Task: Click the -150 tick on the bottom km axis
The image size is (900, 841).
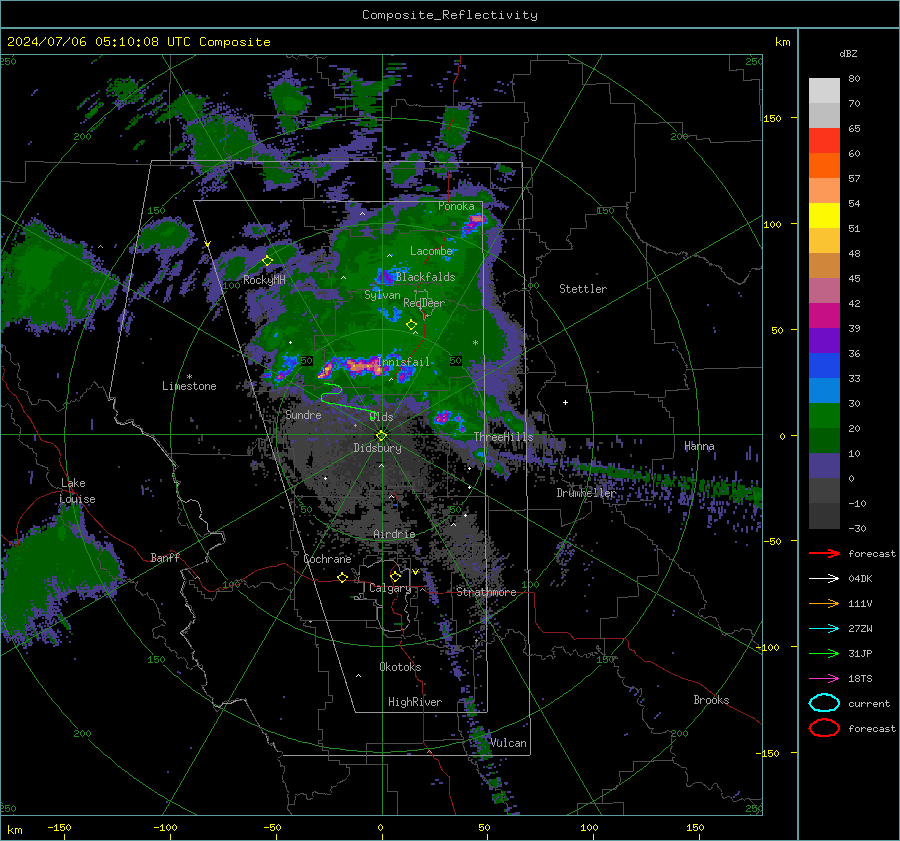Action: 59,827
